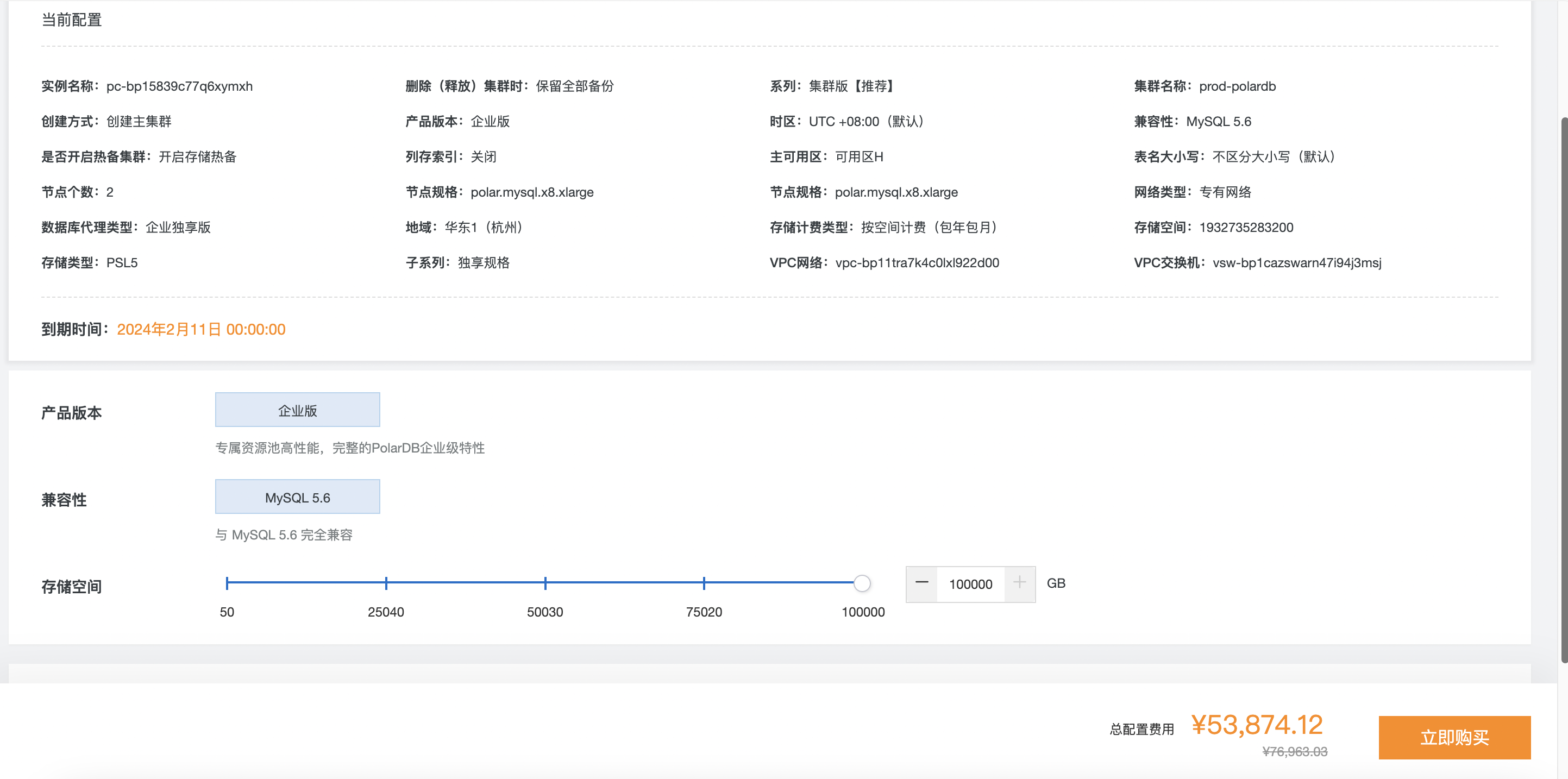The width and height of the screenshot is (1568, 779).
Task: Click the 存储空间 slider section label
Action: [71, 587]
